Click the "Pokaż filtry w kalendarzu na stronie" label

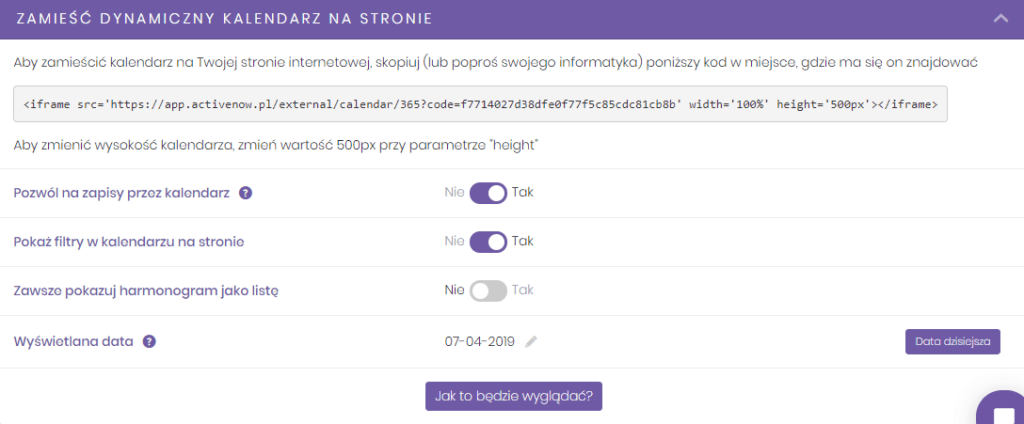[129, 242]
